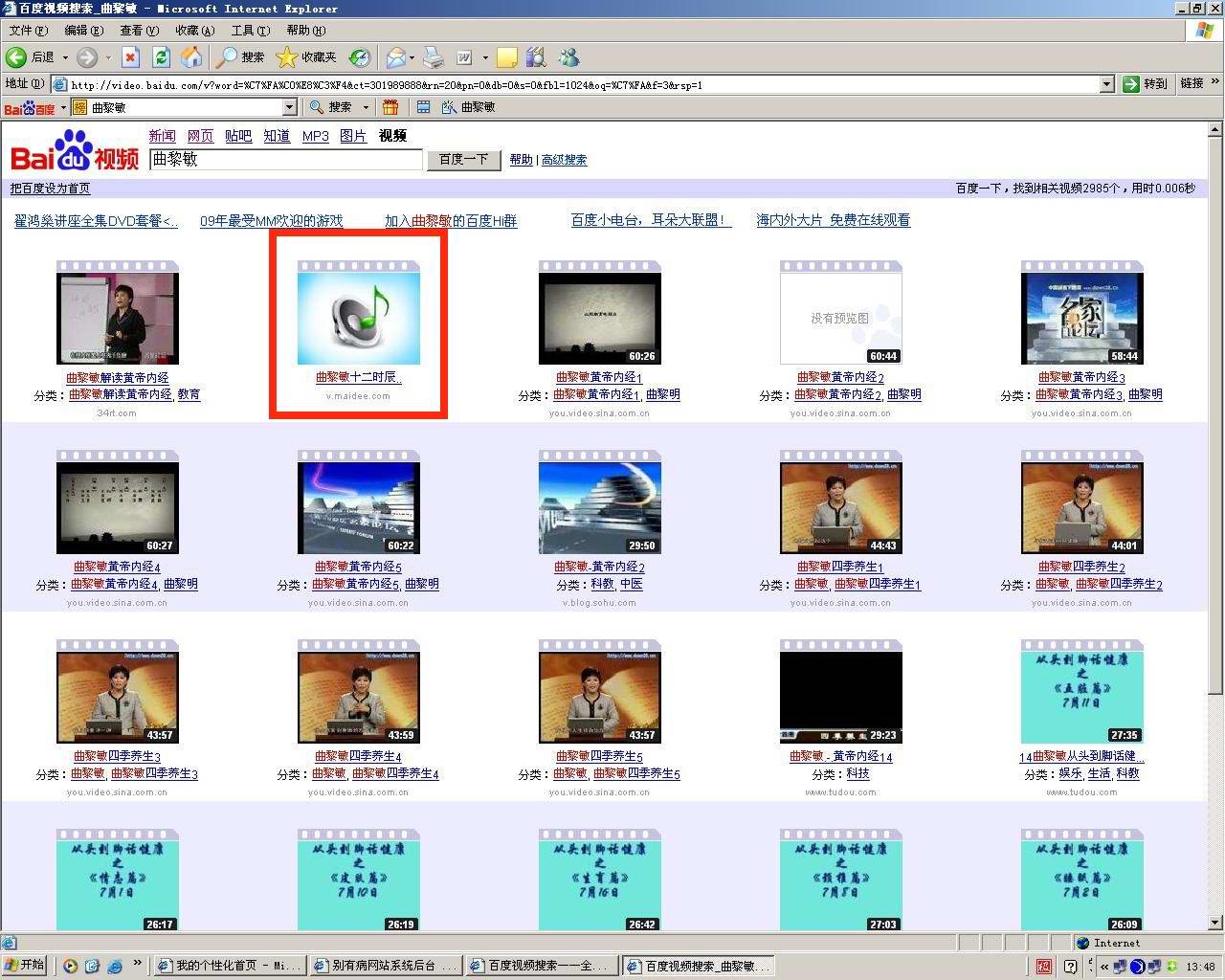
Task: Go to the Home page icon
Action: (191, 57)
